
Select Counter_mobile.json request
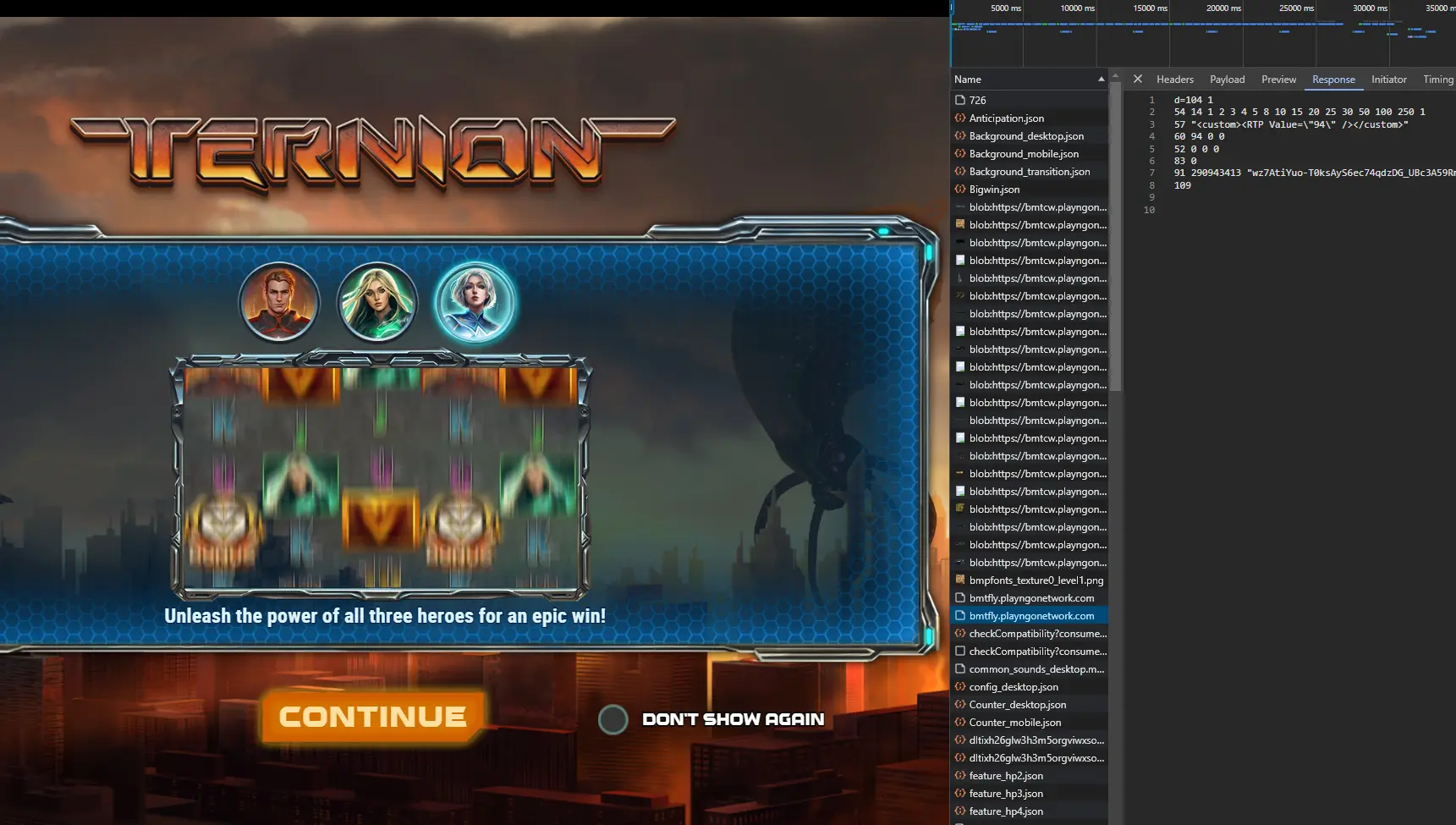1029,722
